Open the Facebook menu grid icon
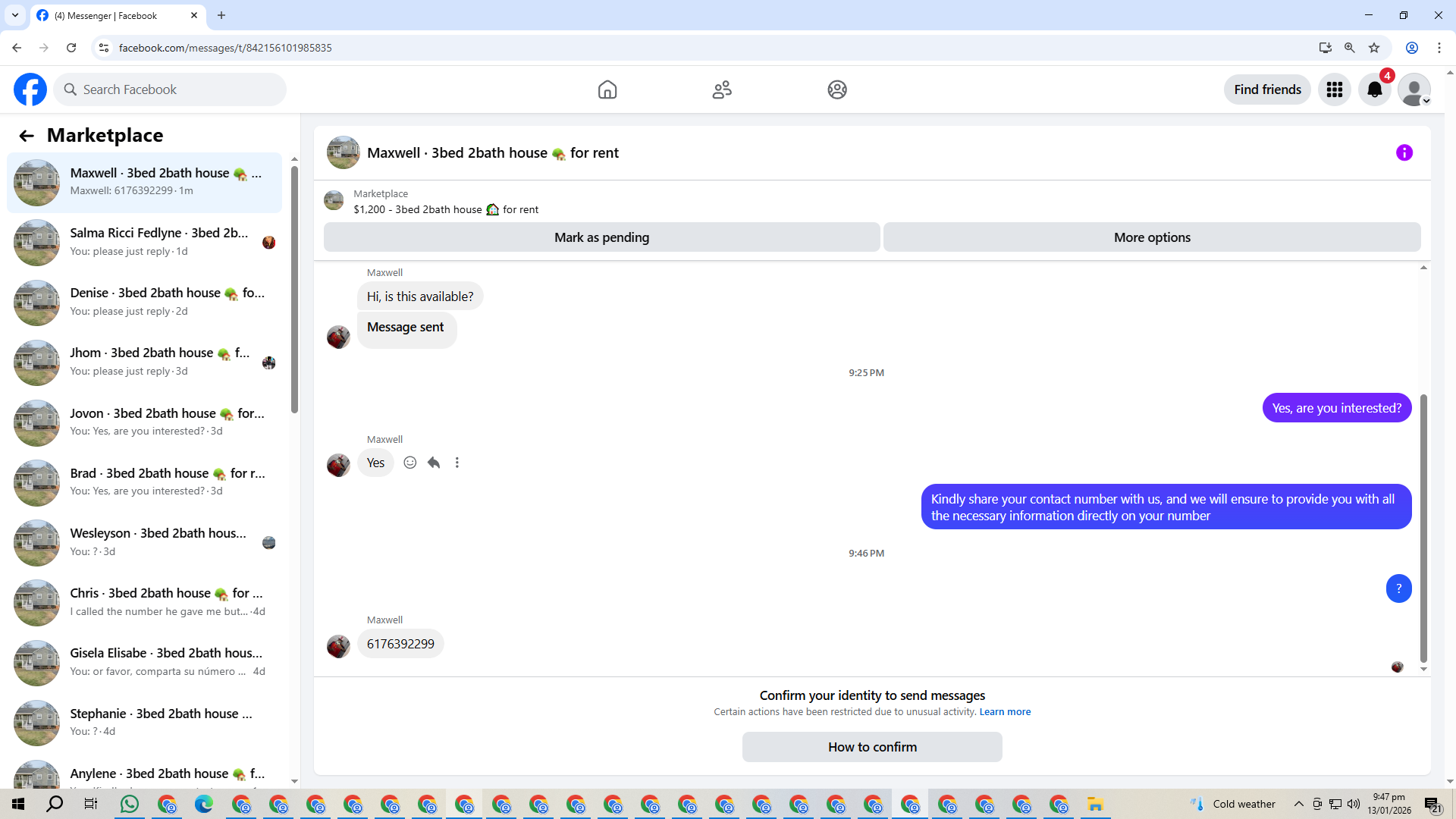Image resolution: width=1456 pixels, height=819 pixels. 1335,89
